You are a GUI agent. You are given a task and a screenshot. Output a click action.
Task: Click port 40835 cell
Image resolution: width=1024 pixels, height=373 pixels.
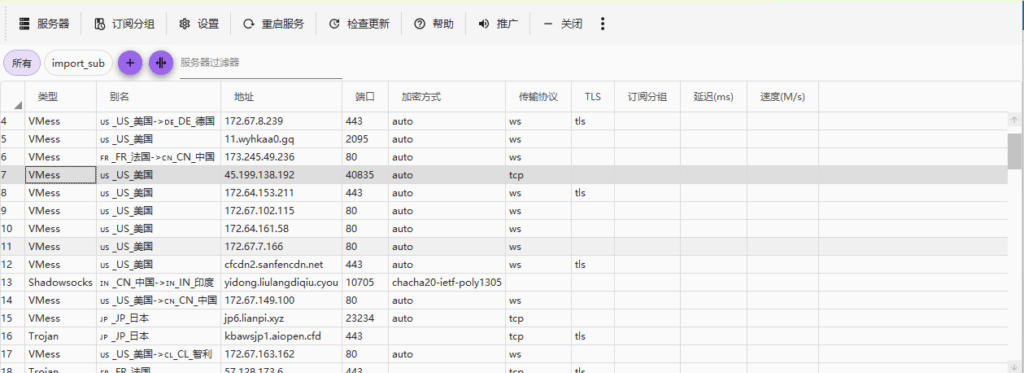(x=365, y=175)
